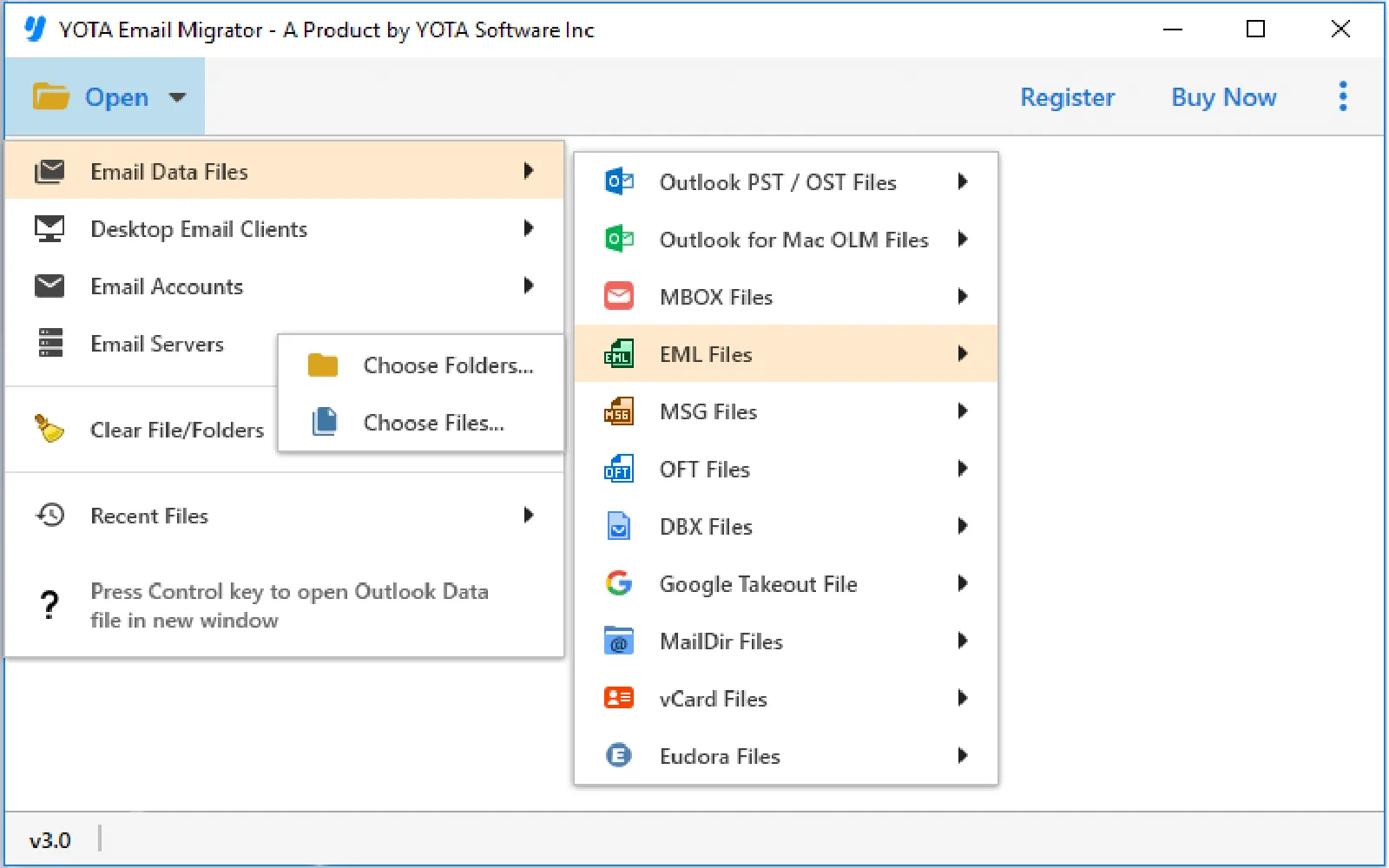Viewport: 1389px width, 868px height.
Task: Click the Google Takeout G logo
Action: point(619,583)
